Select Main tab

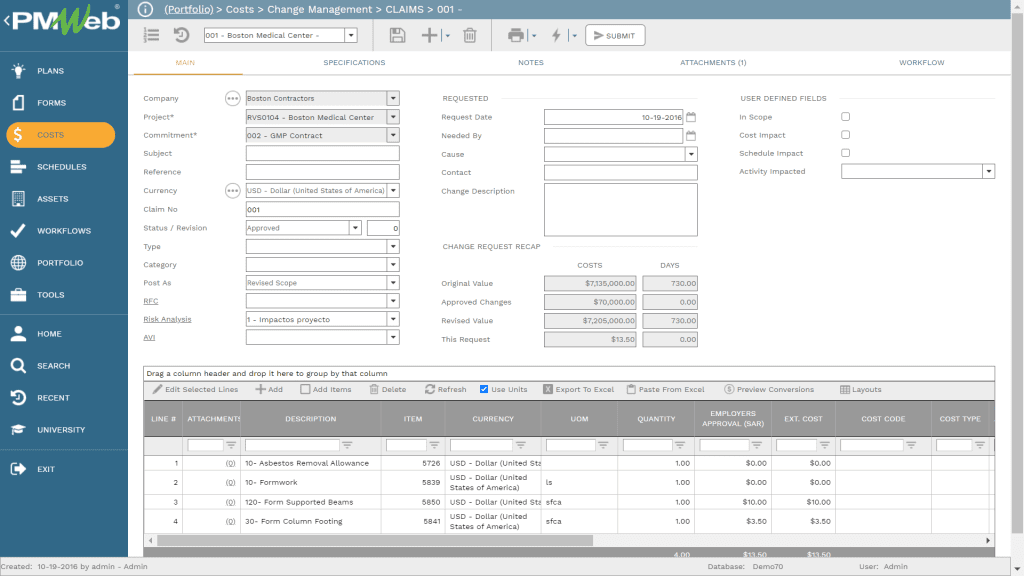(x=185, y=63)
